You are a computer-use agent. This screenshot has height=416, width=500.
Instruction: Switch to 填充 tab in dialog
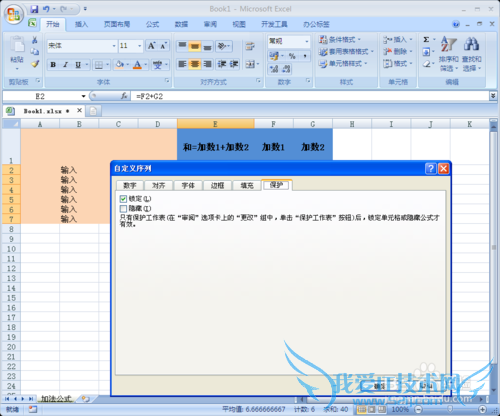247,186
